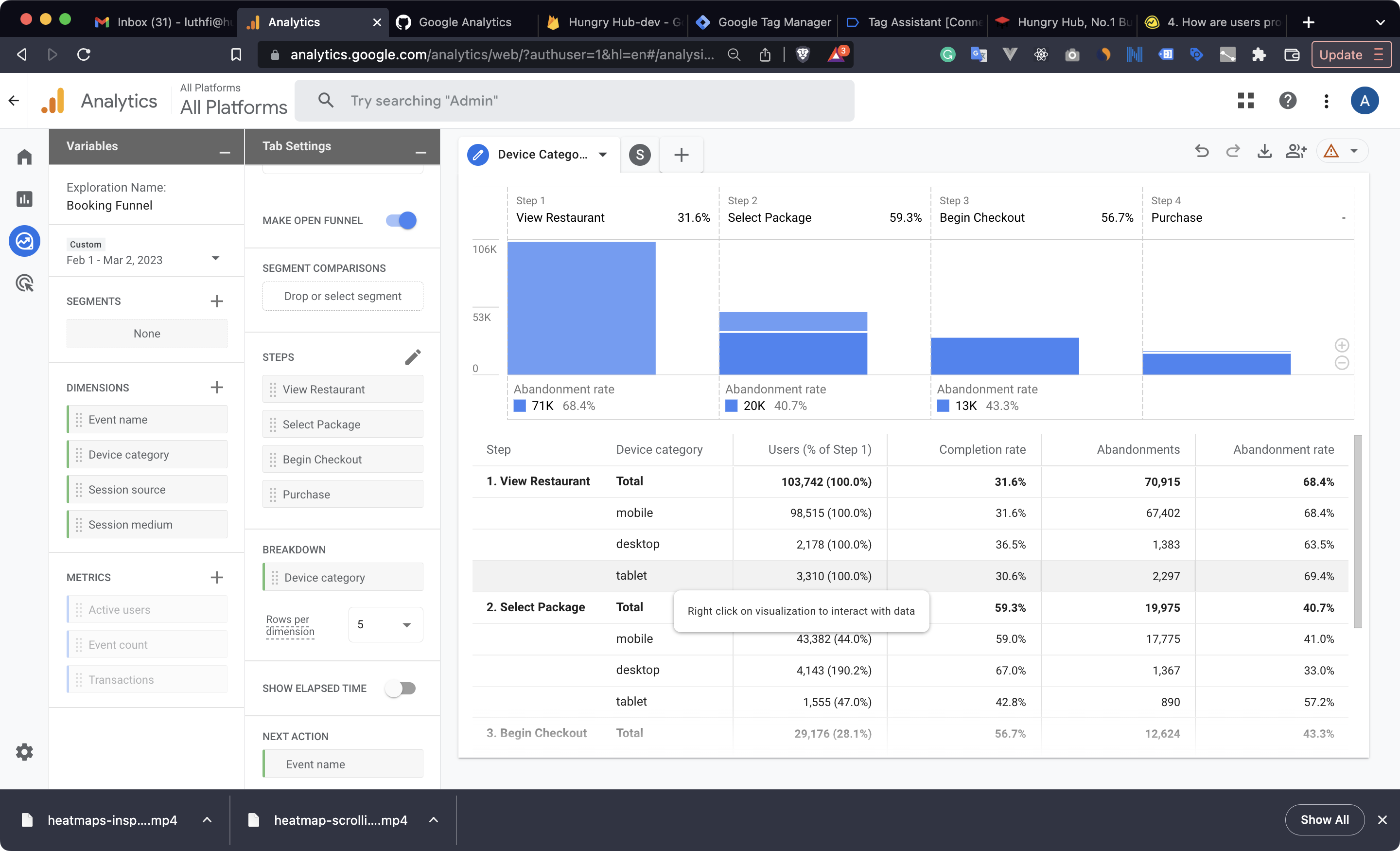Screen dimensions: 1400x851
Task: Add new dimension with plus icon
Action: (216, 388)
